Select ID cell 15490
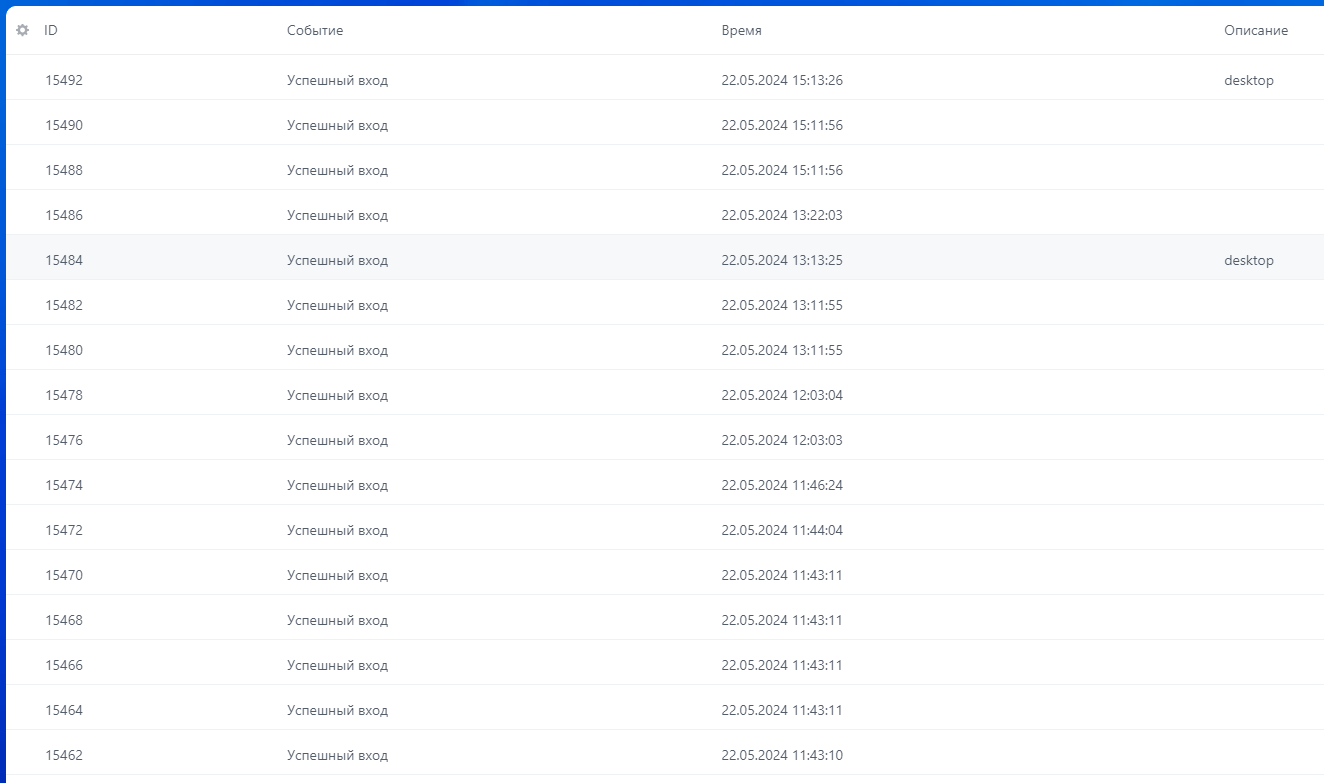 (x=64, y=125)
